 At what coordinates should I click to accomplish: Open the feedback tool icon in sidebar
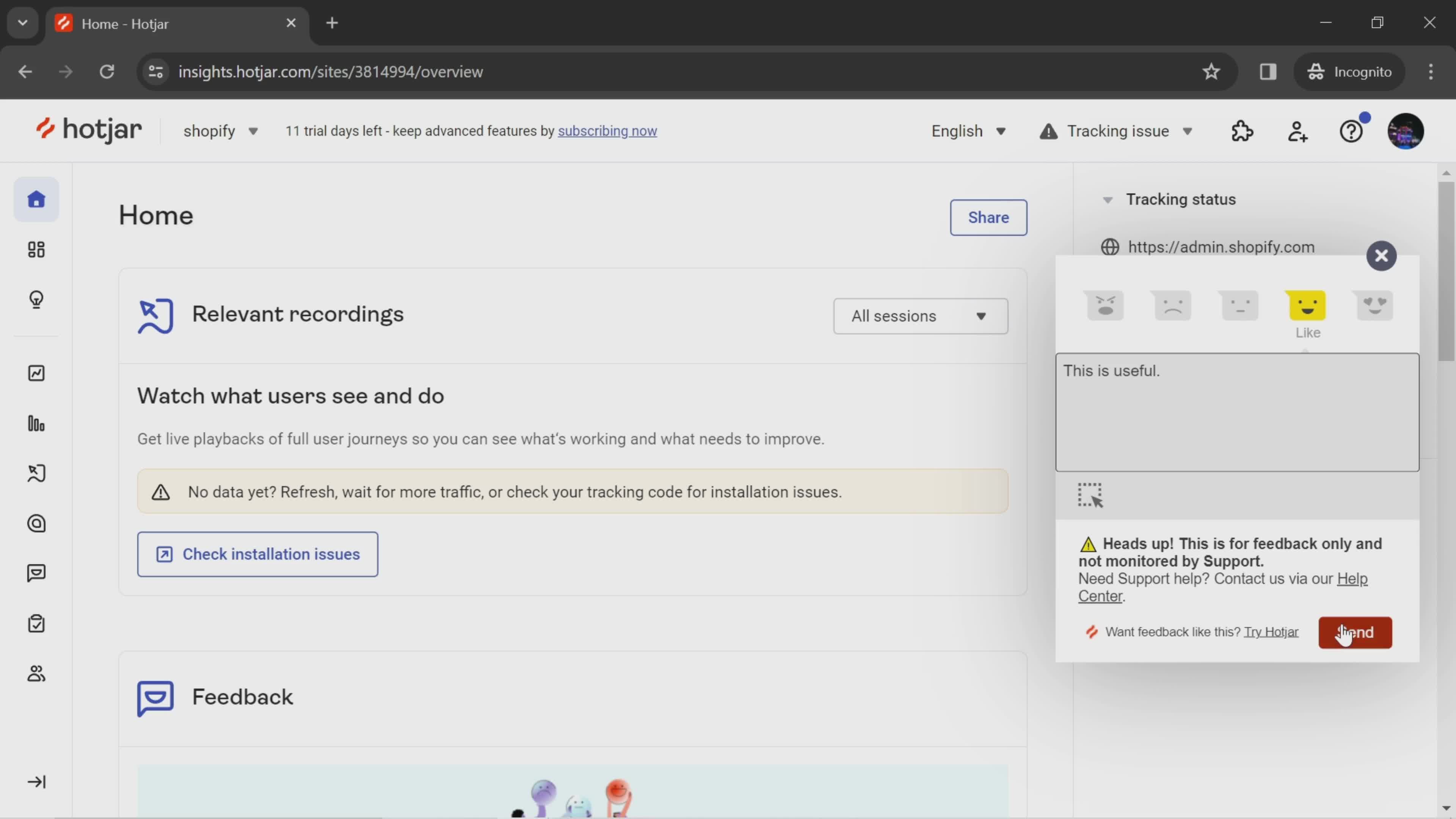click(36, 573)
